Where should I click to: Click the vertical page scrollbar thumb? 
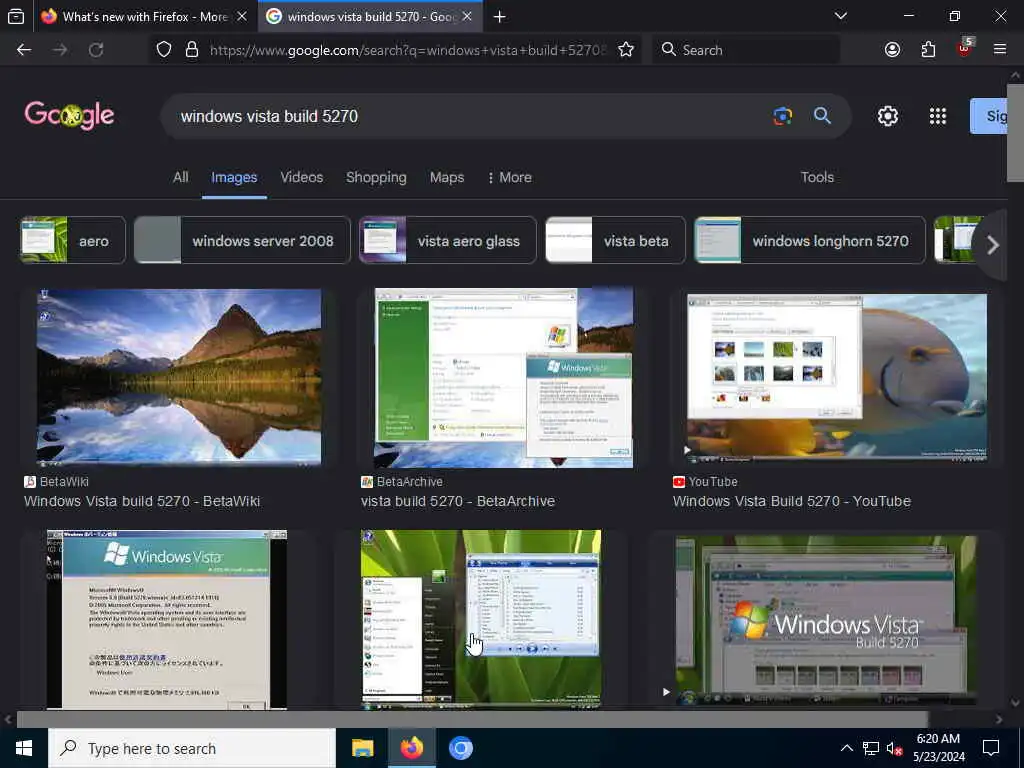(x=1015, y=132)
